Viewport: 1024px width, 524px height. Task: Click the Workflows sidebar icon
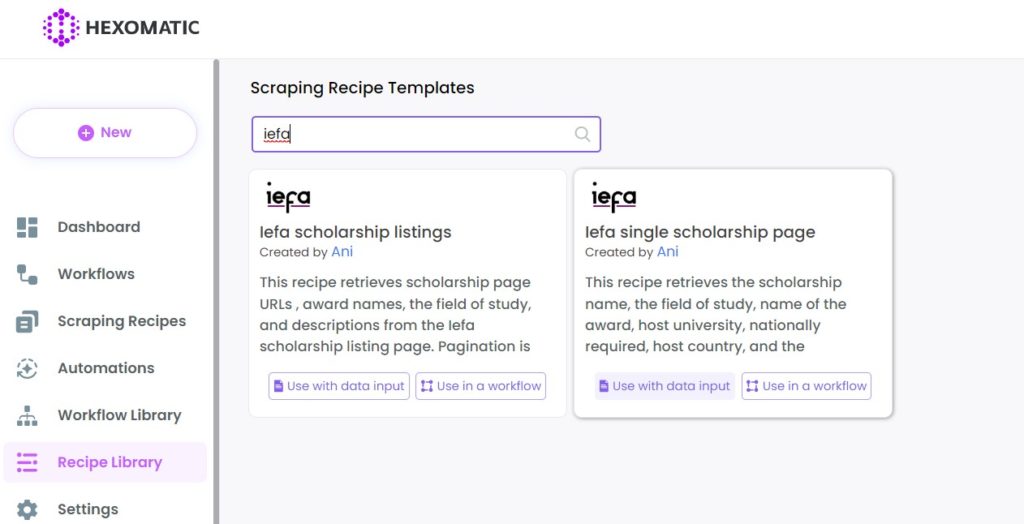coord(27,274)
